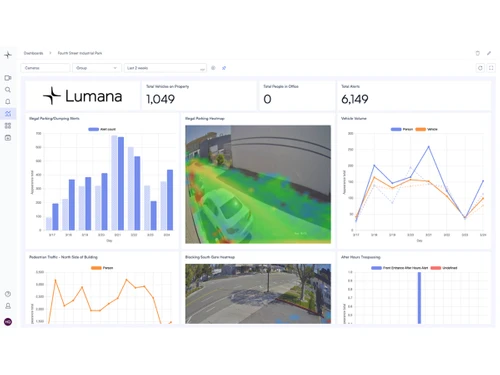
Task: Click the Total Vehicles on Property label
Action: coord(167,86)
